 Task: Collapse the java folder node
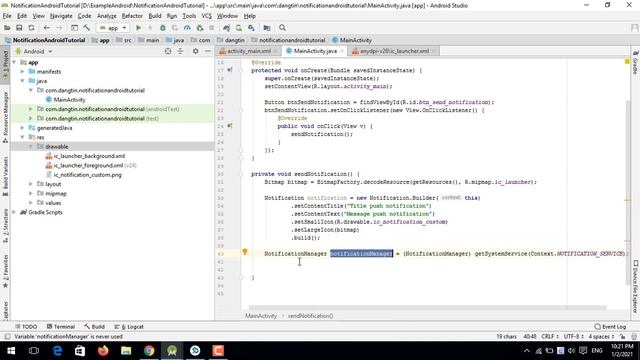point(22,81)
